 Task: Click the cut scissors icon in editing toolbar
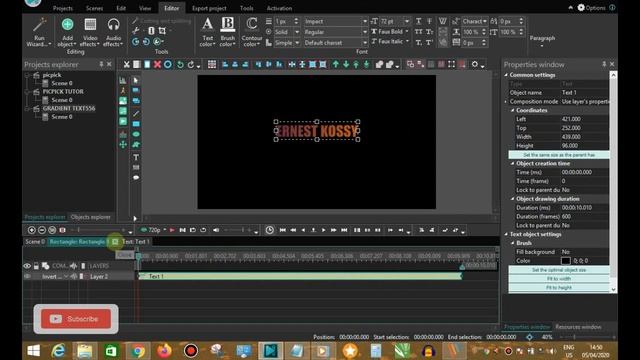point(127,64)
